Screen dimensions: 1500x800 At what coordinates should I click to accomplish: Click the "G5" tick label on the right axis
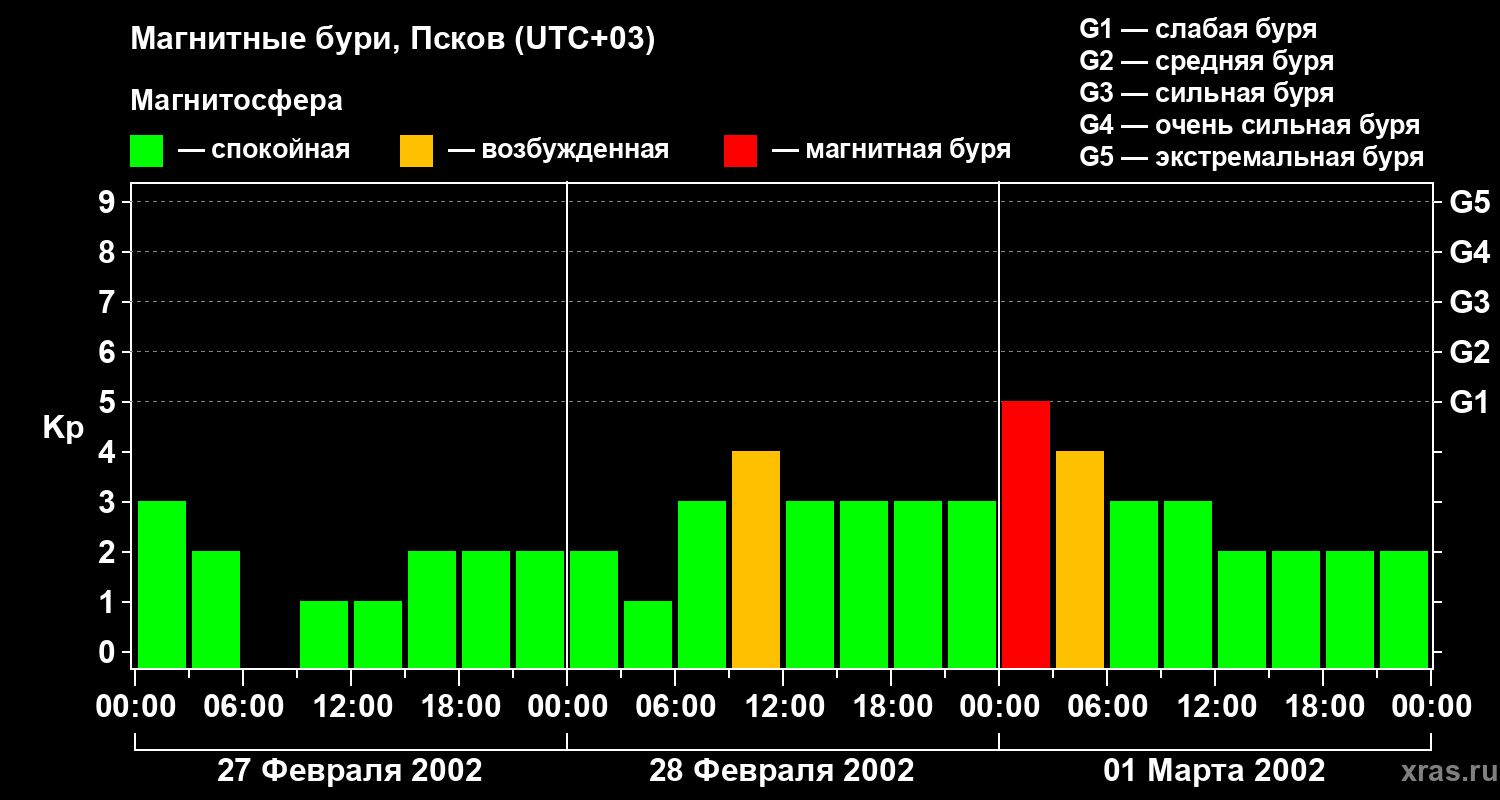pos(1469,202)
